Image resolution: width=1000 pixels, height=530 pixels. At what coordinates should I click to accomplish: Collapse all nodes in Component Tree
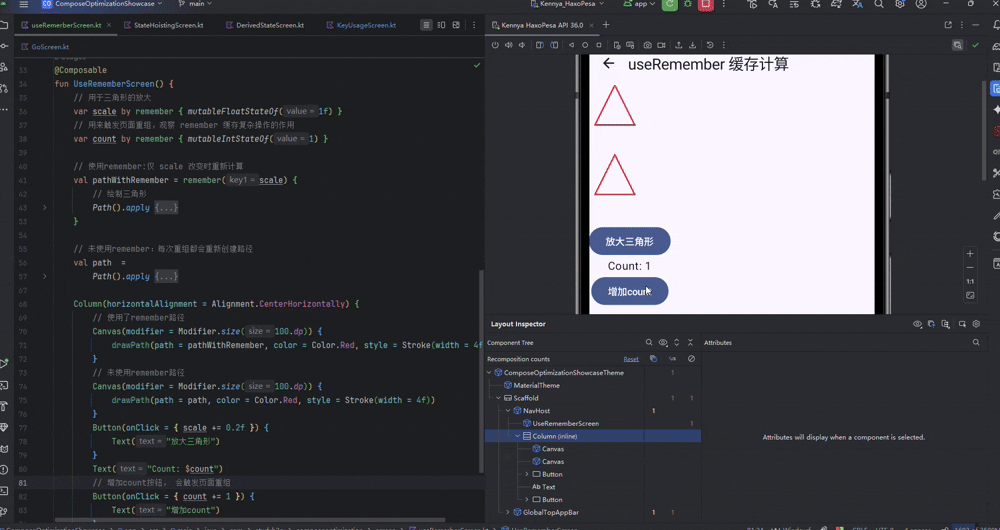[x=691, y=342]
